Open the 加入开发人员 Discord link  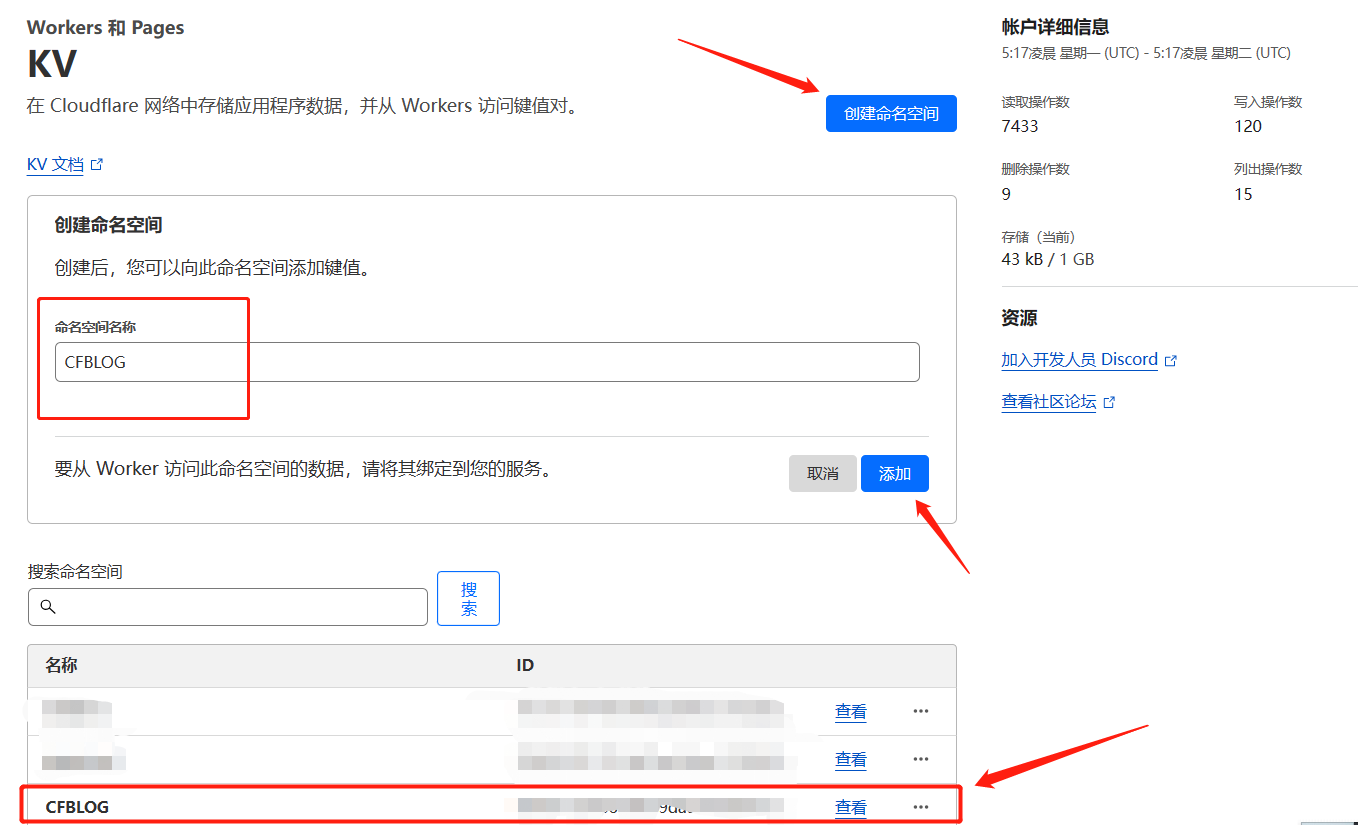tap(1079, 360)
